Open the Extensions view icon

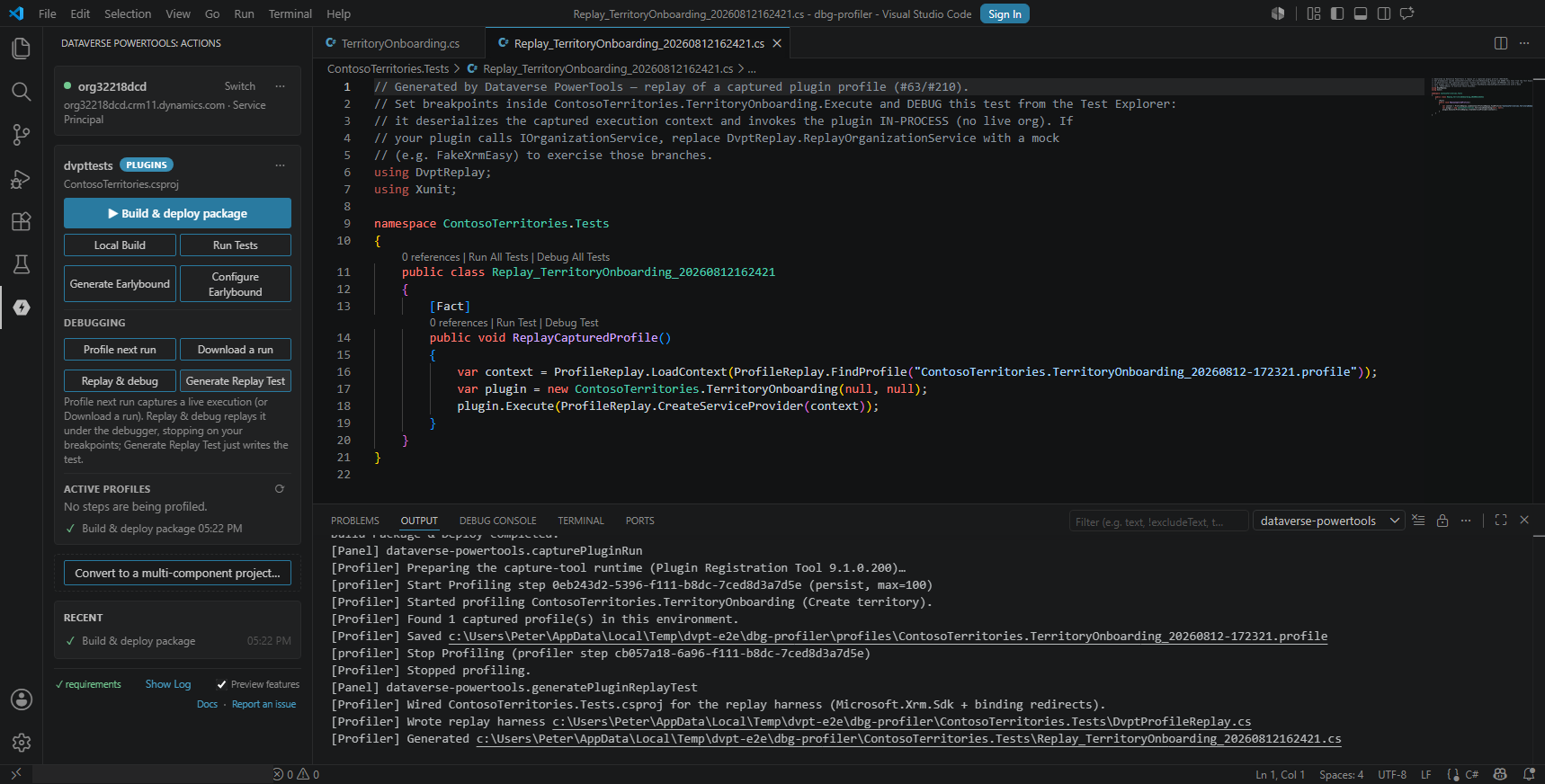(x=21, y=221)
